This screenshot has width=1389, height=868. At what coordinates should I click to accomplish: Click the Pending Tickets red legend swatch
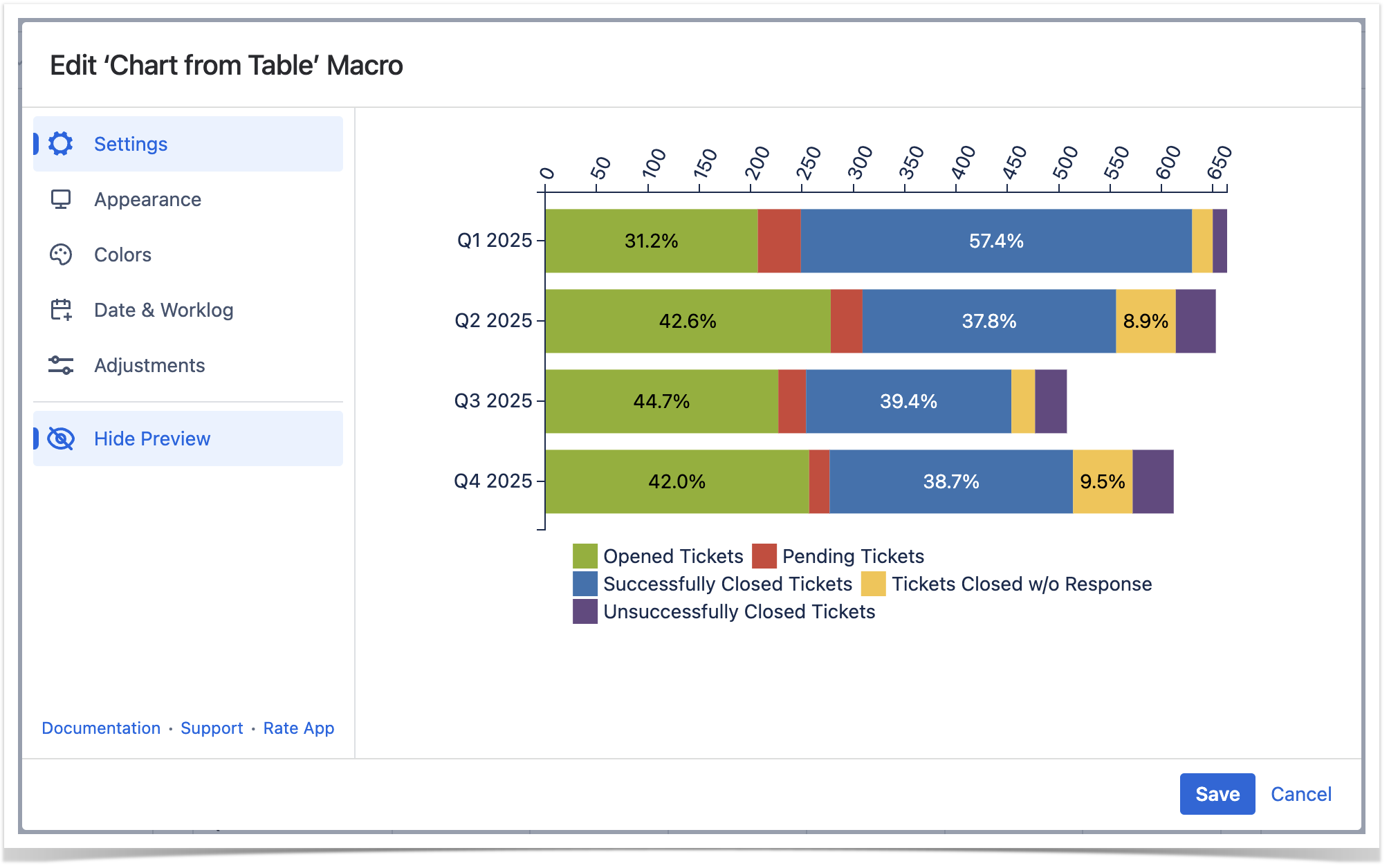pyautogui.click(x=764, y=556)
